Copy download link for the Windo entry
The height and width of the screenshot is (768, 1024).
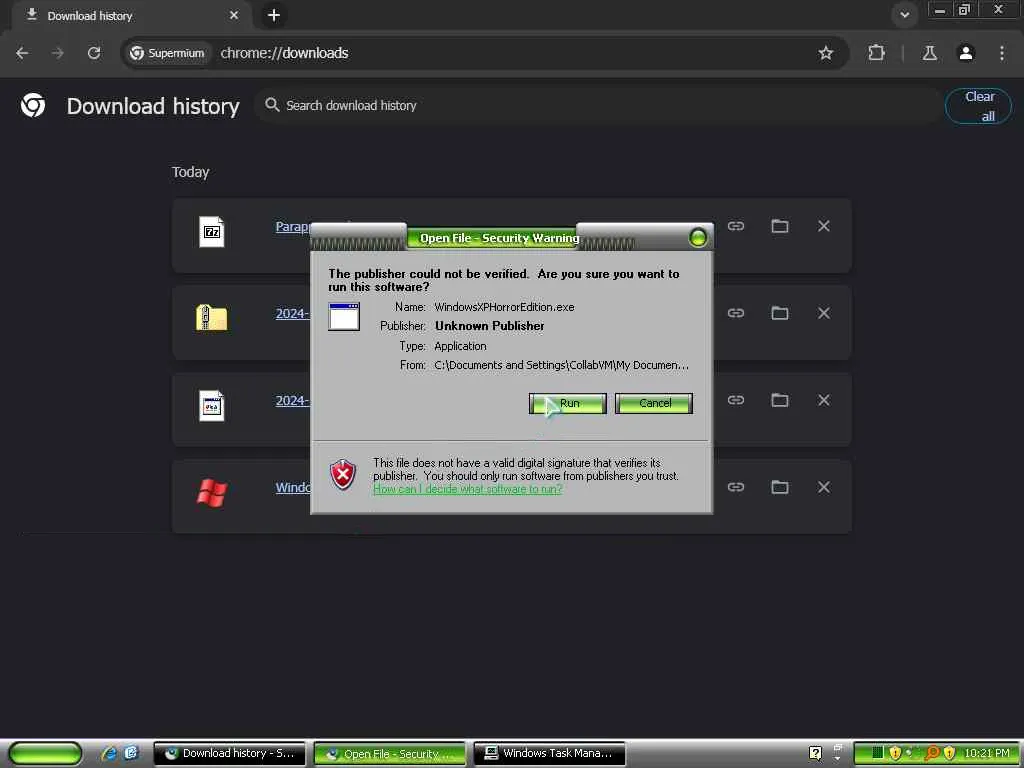click(736, 487)
